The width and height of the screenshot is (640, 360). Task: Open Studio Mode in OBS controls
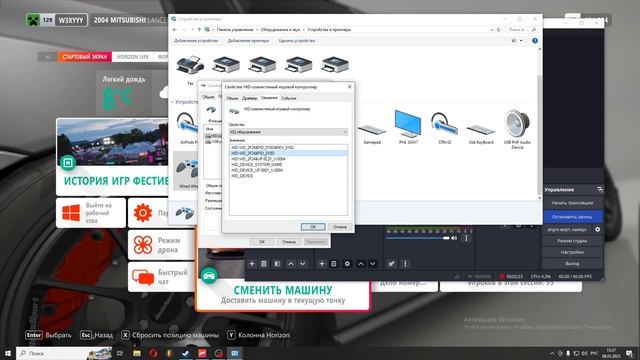572,241
